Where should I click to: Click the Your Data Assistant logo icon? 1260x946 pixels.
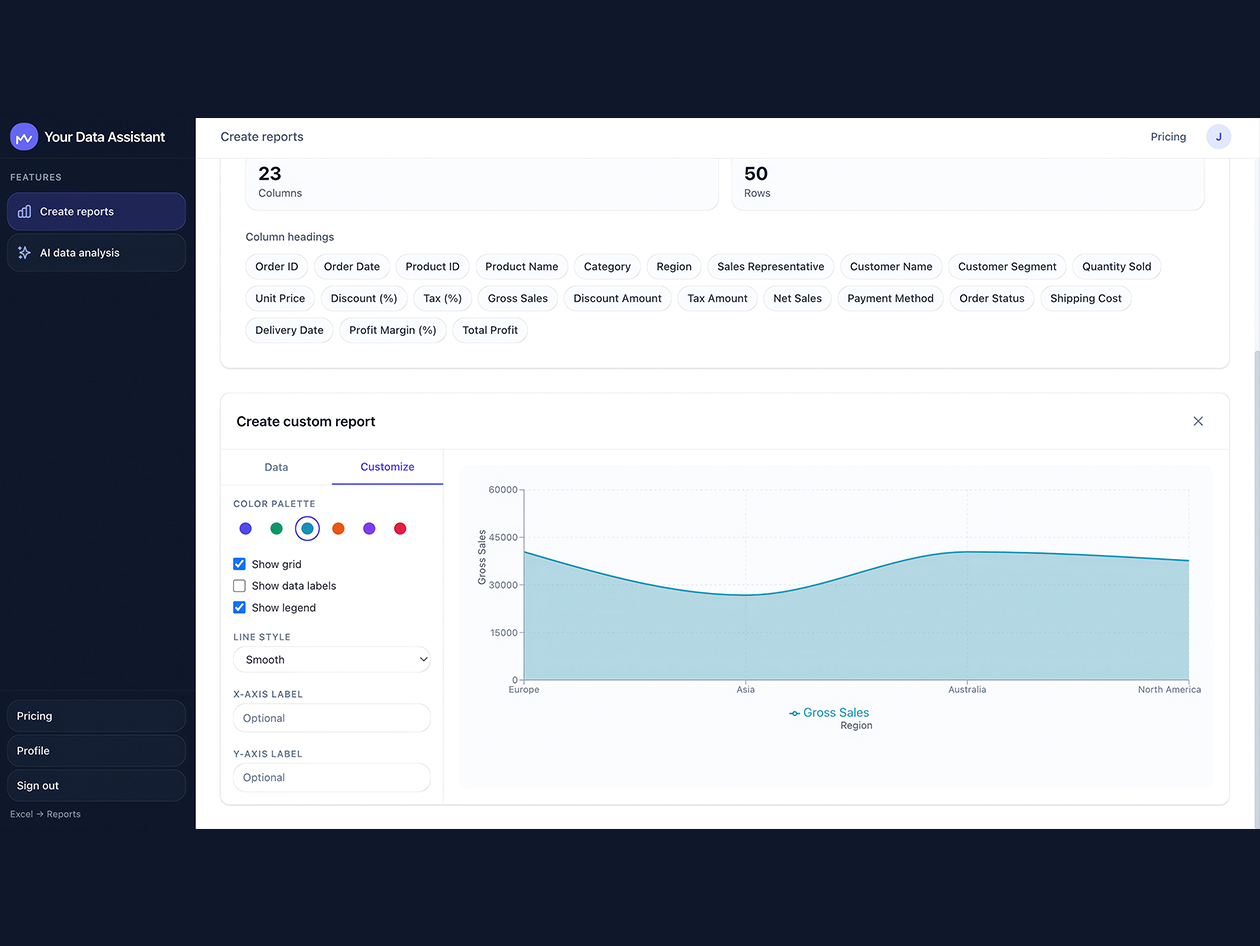pyautogui.click(x=23, y=136)
